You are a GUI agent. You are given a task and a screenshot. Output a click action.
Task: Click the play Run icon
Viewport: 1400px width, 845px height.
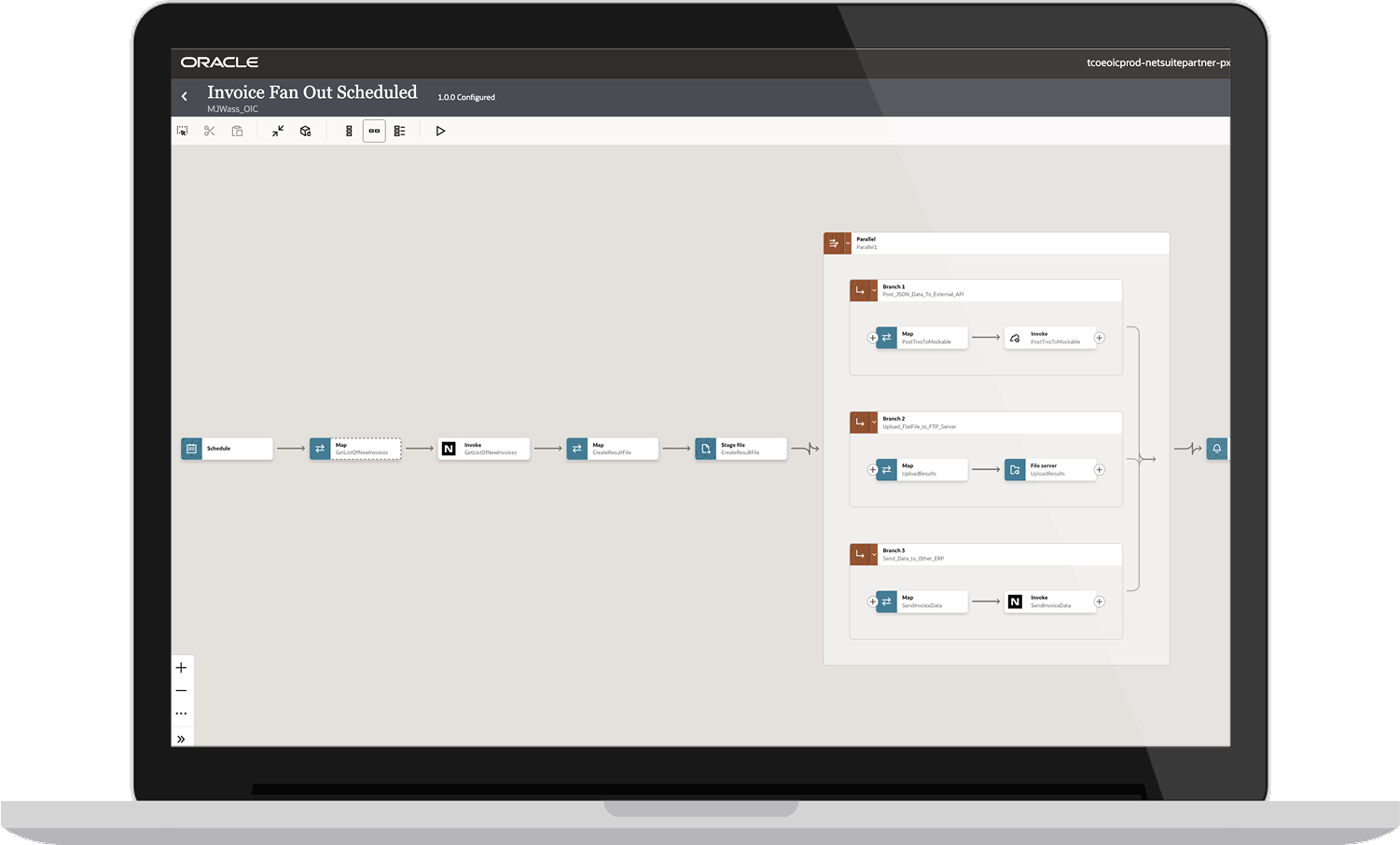[440, 132]
